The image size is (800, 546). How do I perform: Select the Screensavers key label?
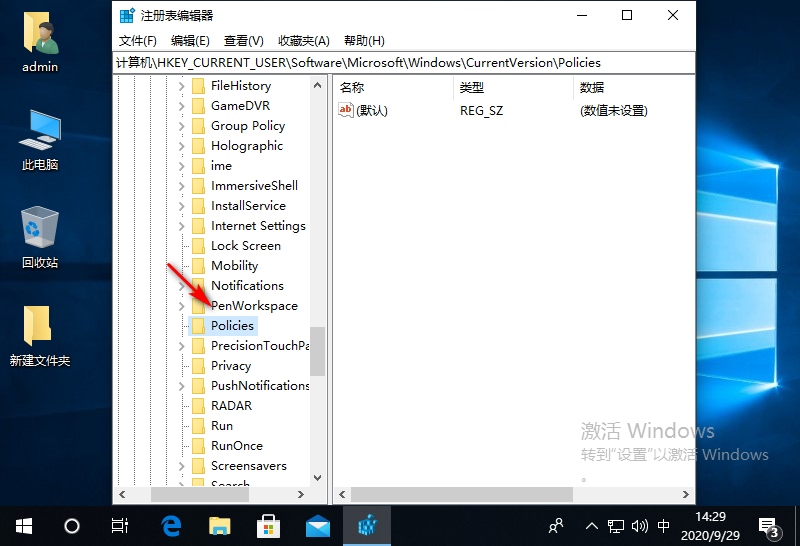249,466
